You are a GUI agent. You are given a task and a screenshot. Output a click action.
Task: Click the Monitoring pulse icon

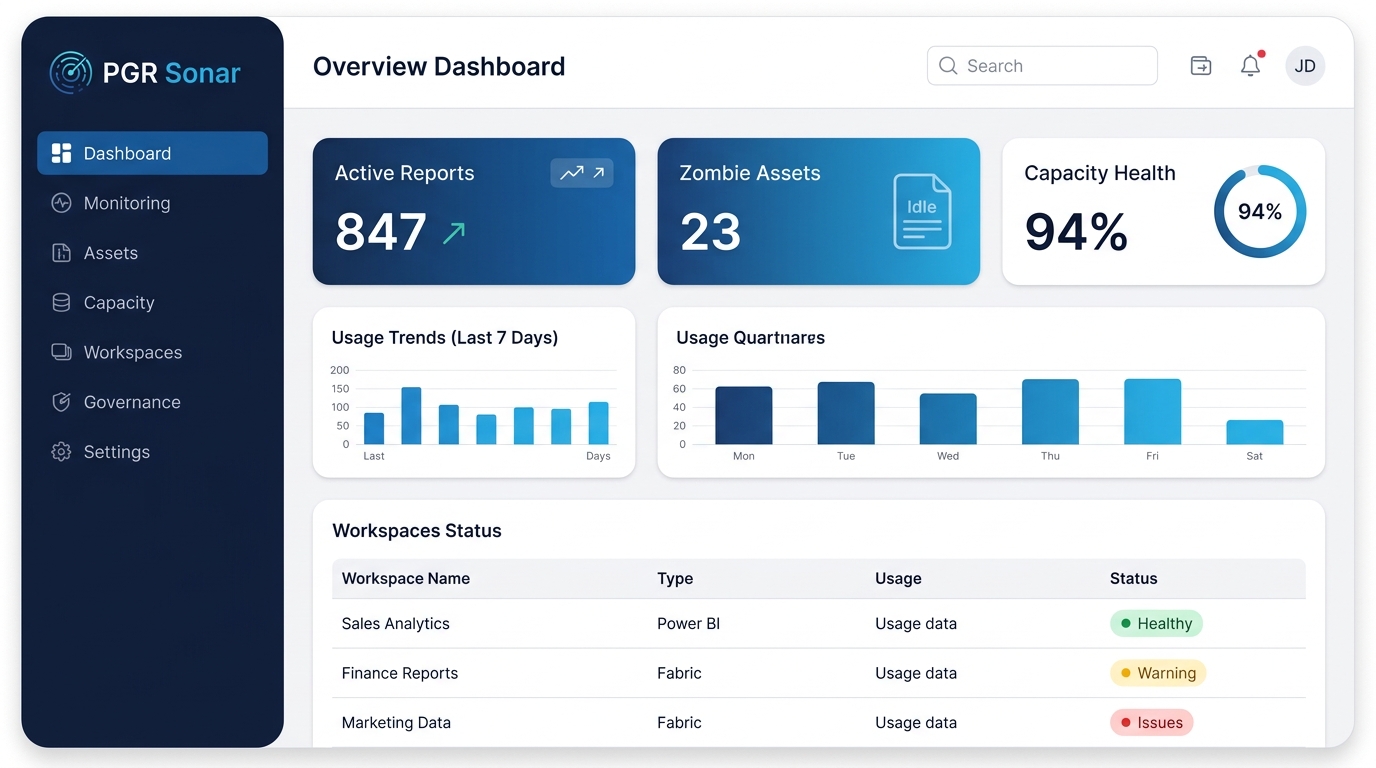[61, 203]
